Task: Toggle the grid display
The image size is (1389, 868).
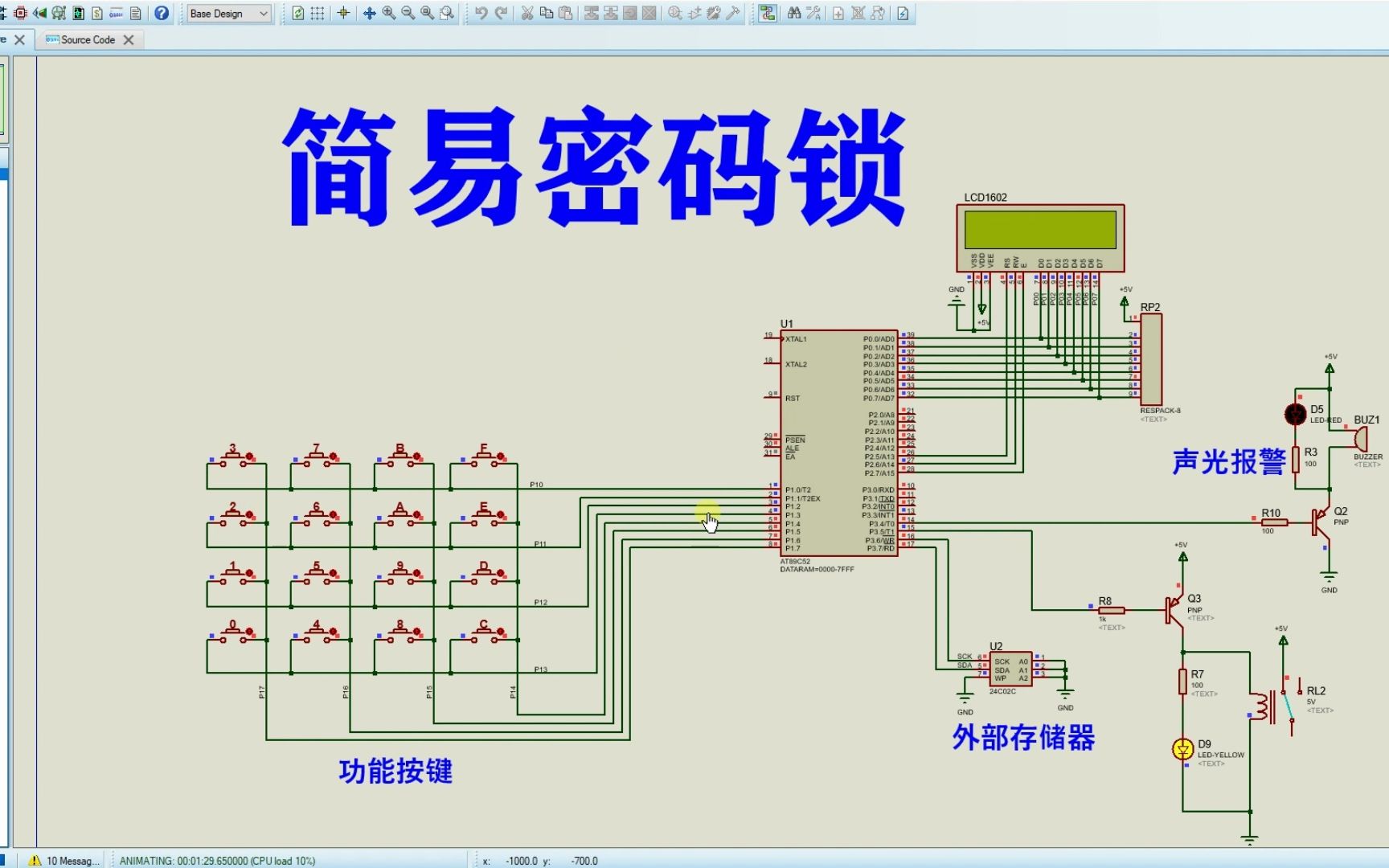Action: click(318, 13)
